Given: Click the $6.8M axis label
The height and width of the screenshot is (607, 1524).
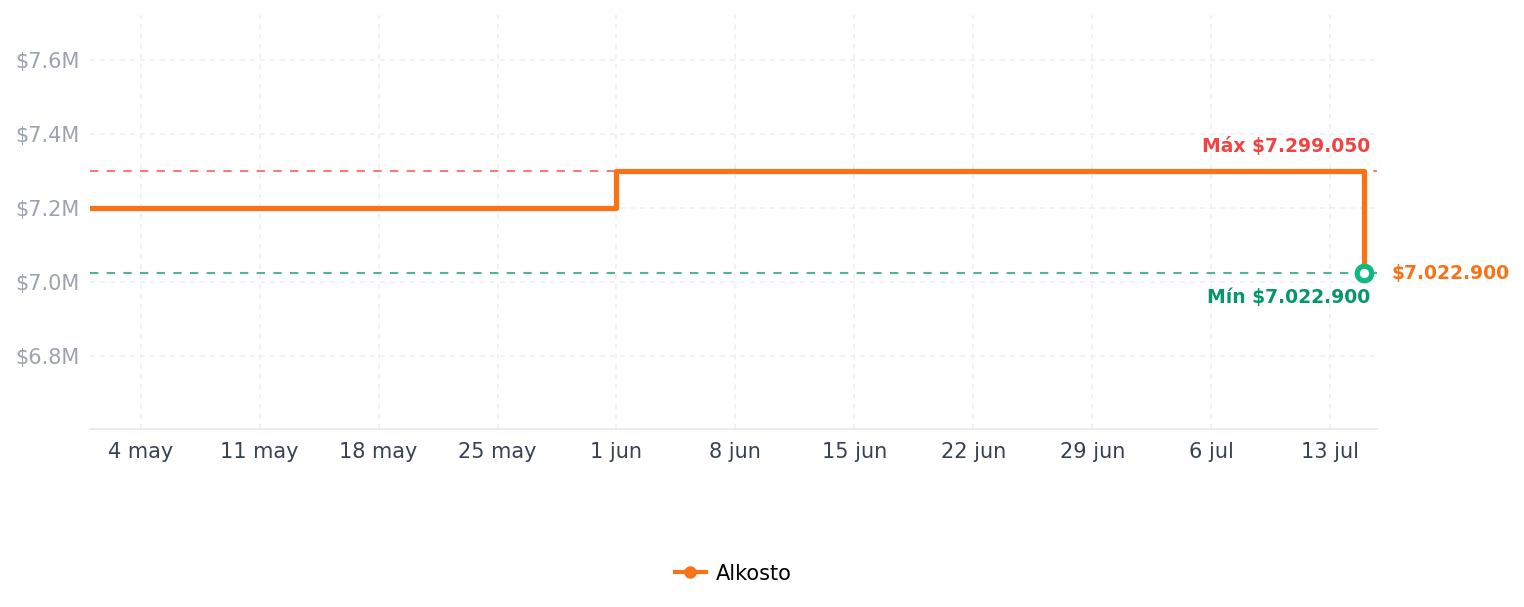Looking at the screenshot, I should (47, 357).
